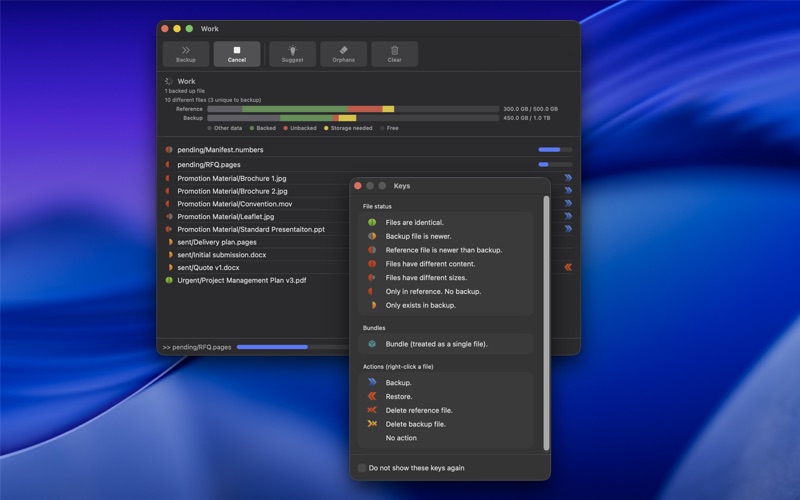Select pending/RFQ.pages file row
This screenshot has height=500, width=800.
coord(368,164)
